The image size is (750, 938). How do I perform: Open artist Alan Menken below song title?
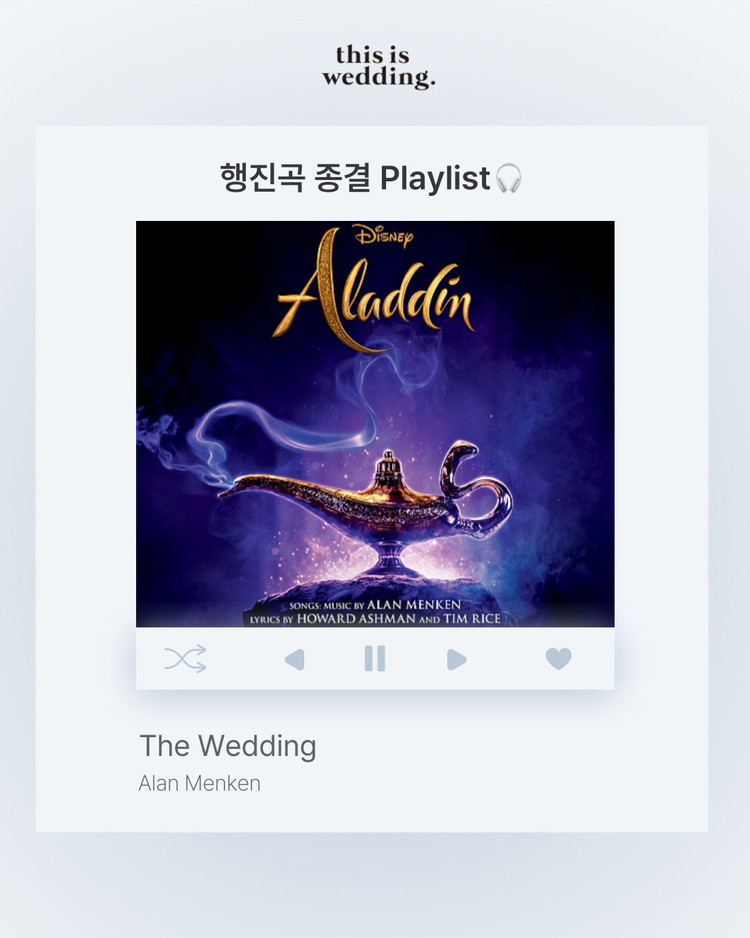(200, 783)
